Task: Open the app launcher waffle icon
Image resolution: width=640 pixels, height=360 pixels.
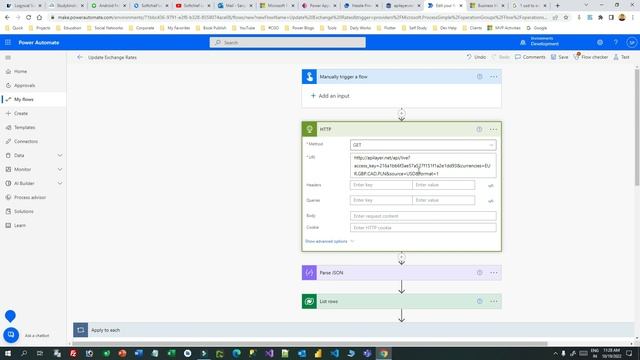Action: tap(8, 42)
